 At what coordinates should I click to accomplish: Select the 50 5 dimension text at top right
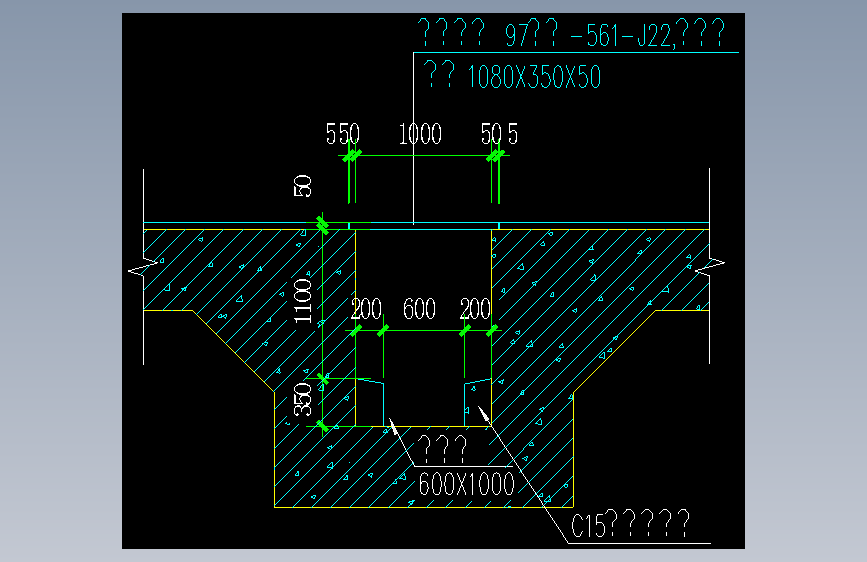499,134
